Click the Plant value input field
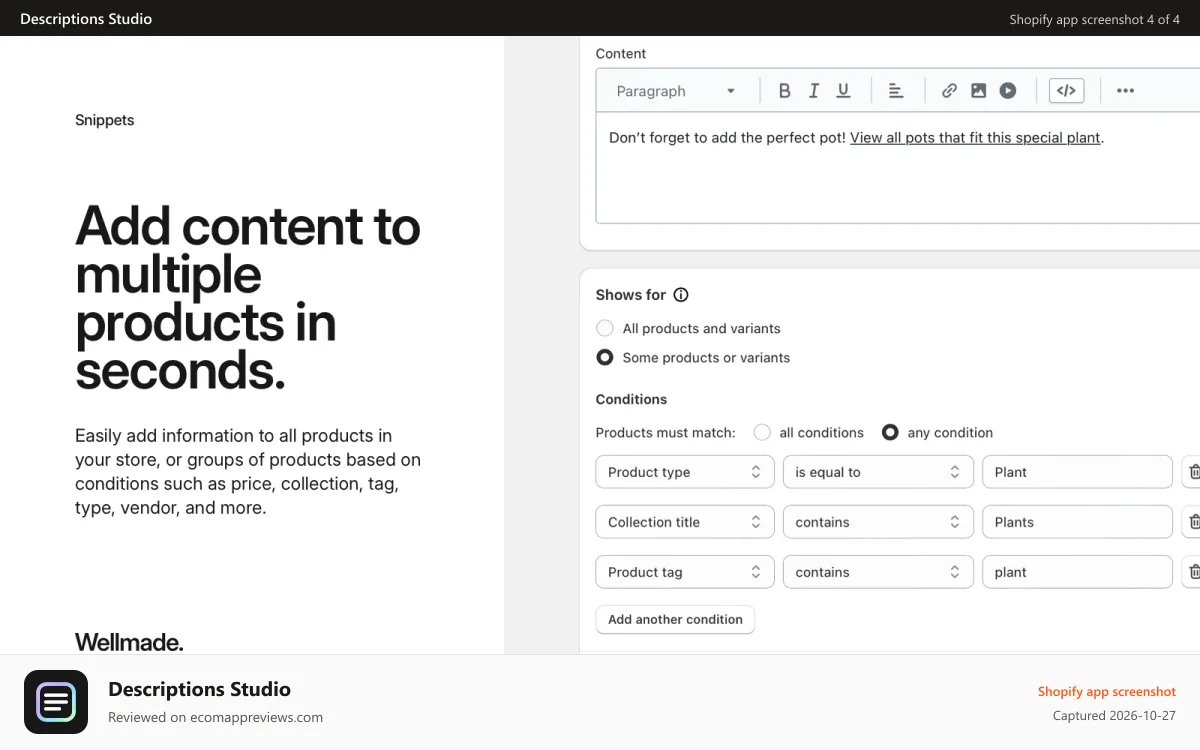1200x750 pixels. pyautogui.click(x=1077, y=472)
